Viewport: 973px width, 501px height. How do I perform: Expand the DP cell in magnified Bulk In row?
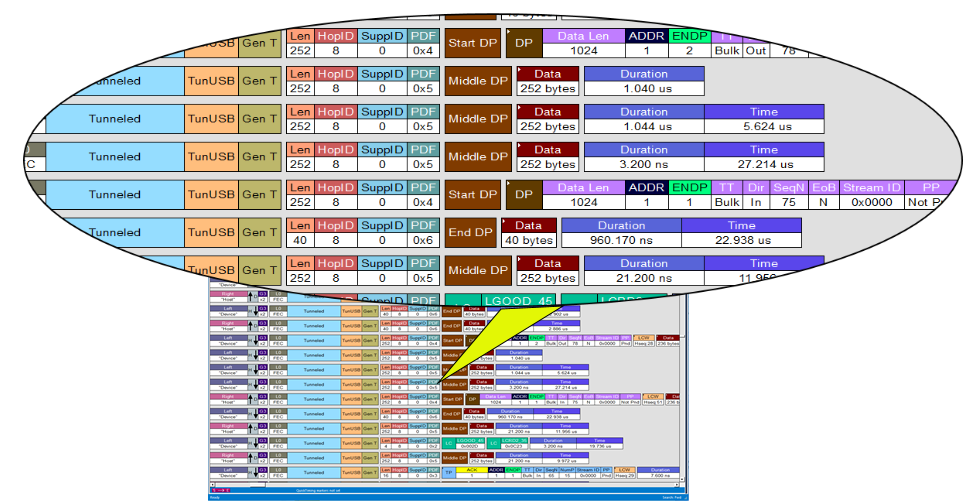(523, 194)
